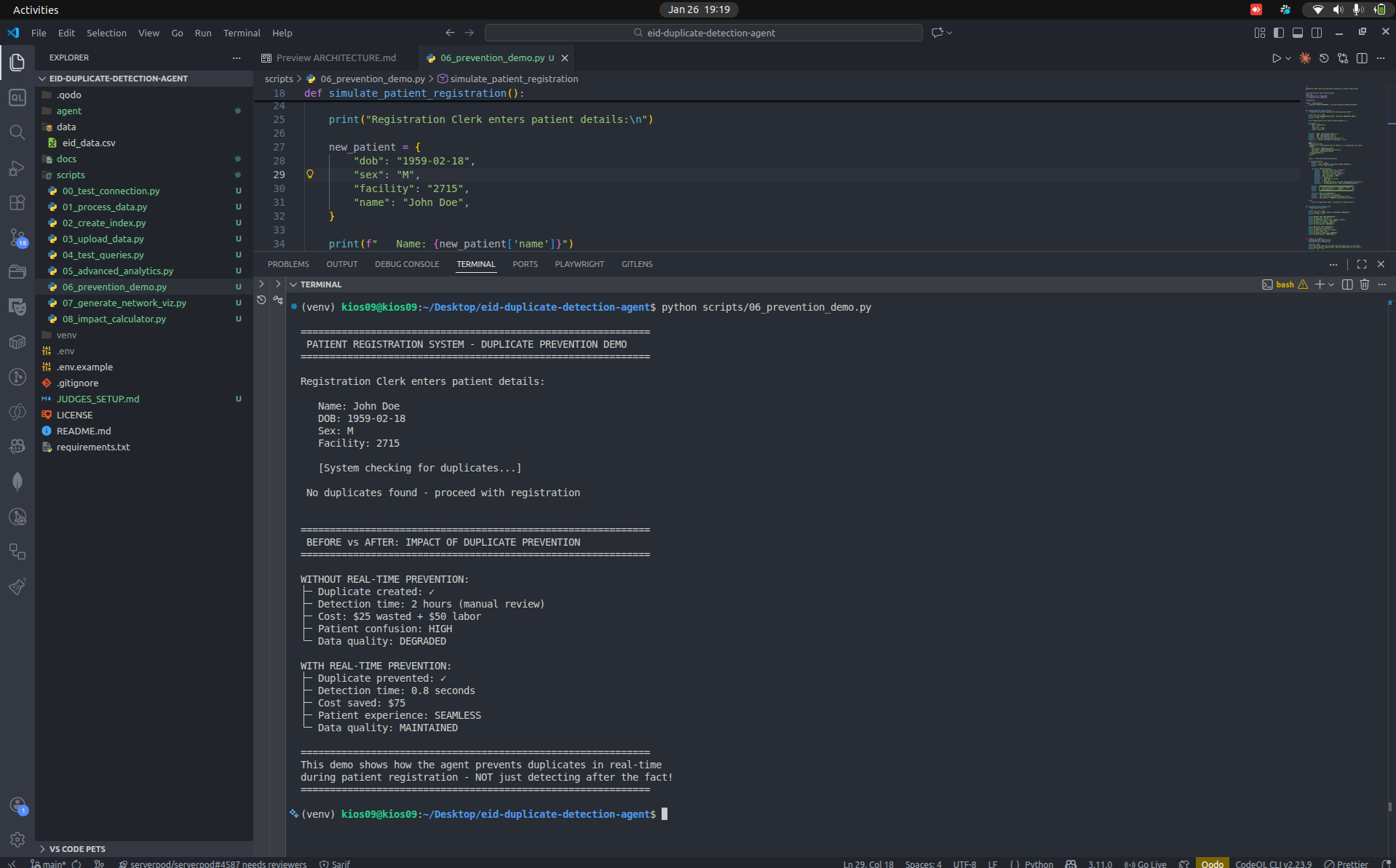
Task: Open the Extensions view
Action: (x=17, y=203)
